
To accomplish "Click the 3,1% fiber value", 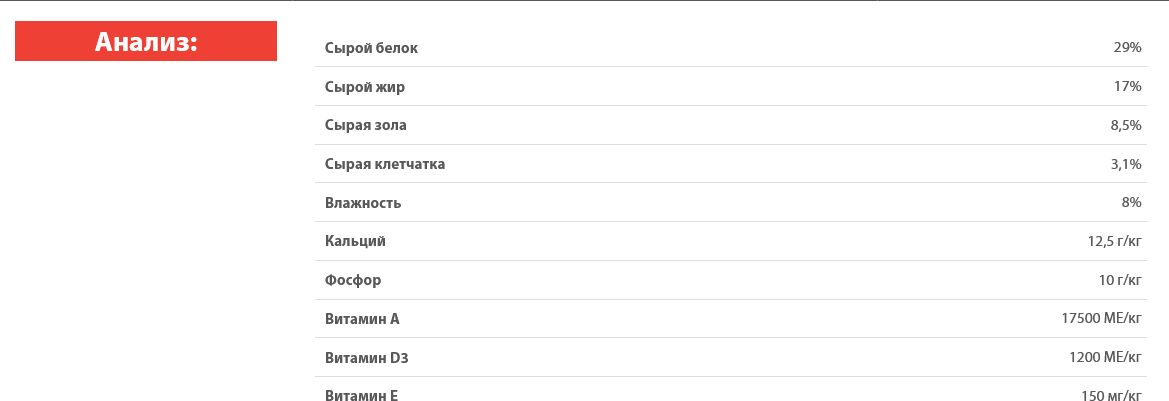I will (1126, 164).
